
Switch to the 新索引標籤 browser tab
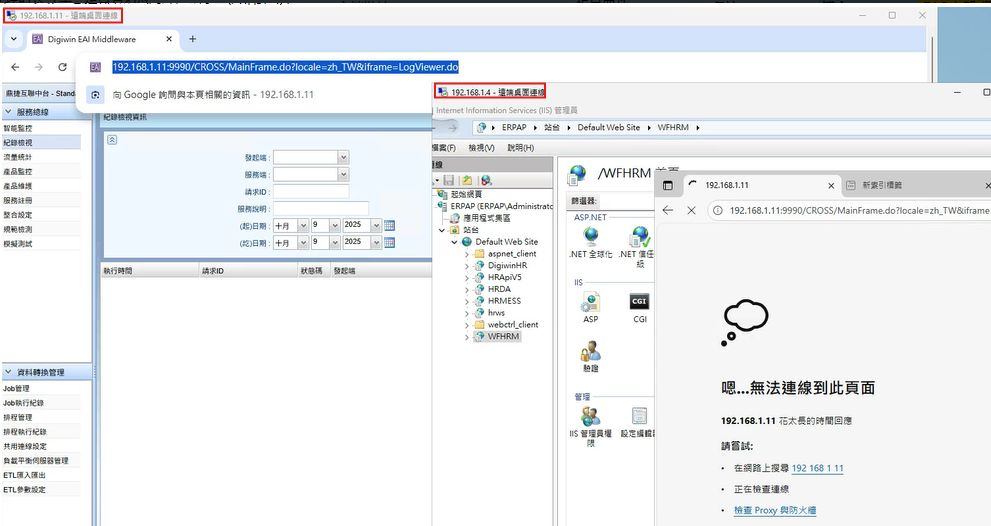click(x=881, y=186)
